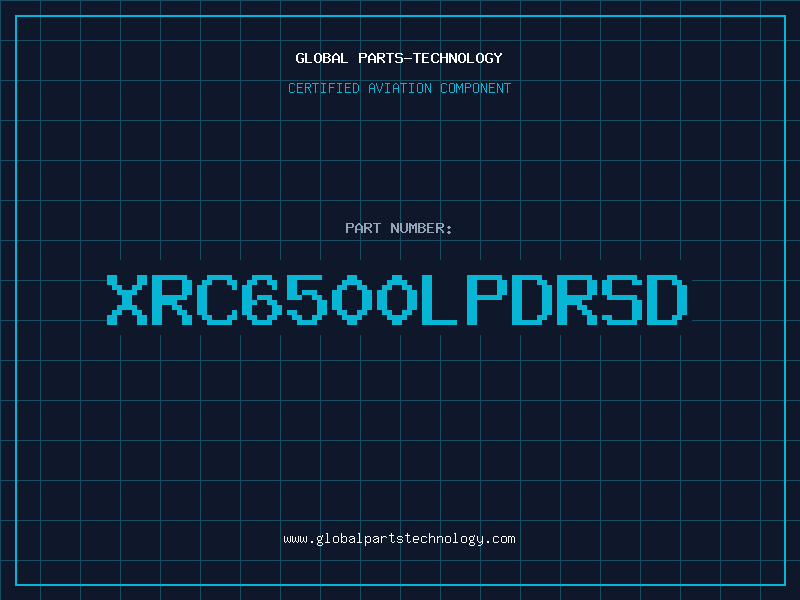800x600 pixels.
Task: Click the GLOBAL PARTS-TECHNOLOGY heading
Action: (x=399, y=58)
